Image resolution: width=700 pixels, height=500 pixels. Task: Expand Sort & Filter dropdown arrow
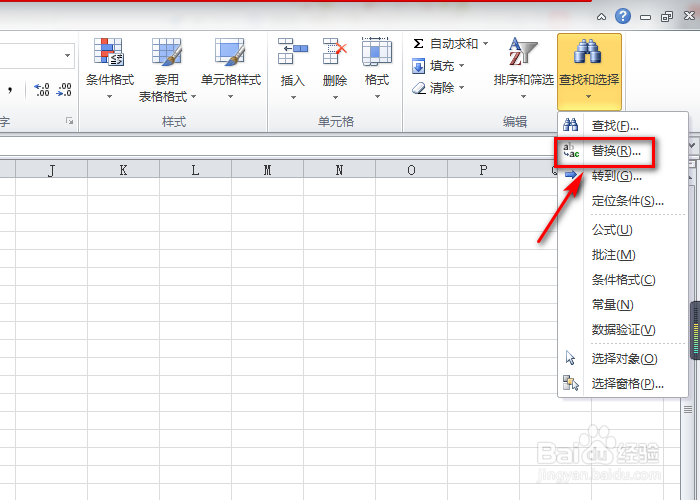[523, 96]
